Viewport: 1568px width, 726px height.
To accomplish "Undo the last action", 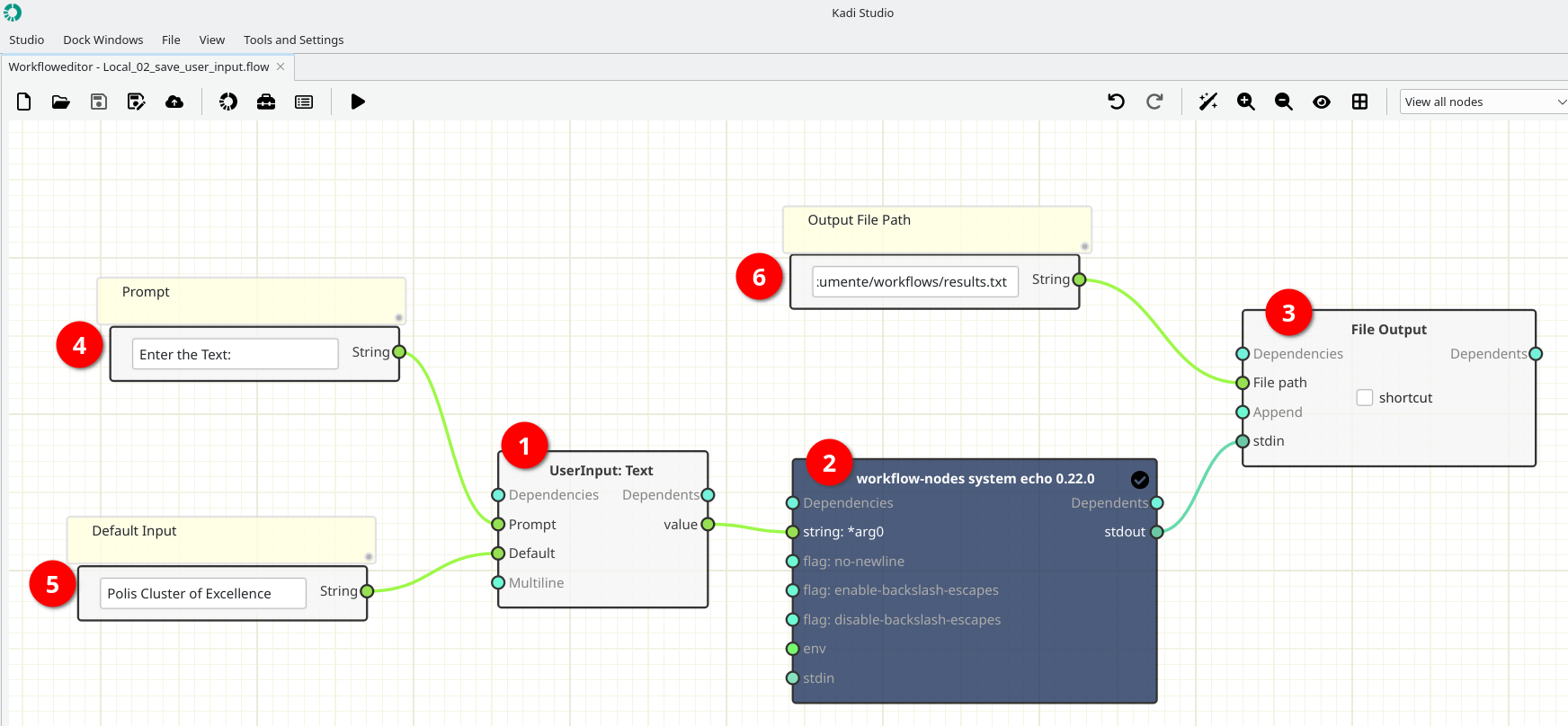I will [1117, 102].
